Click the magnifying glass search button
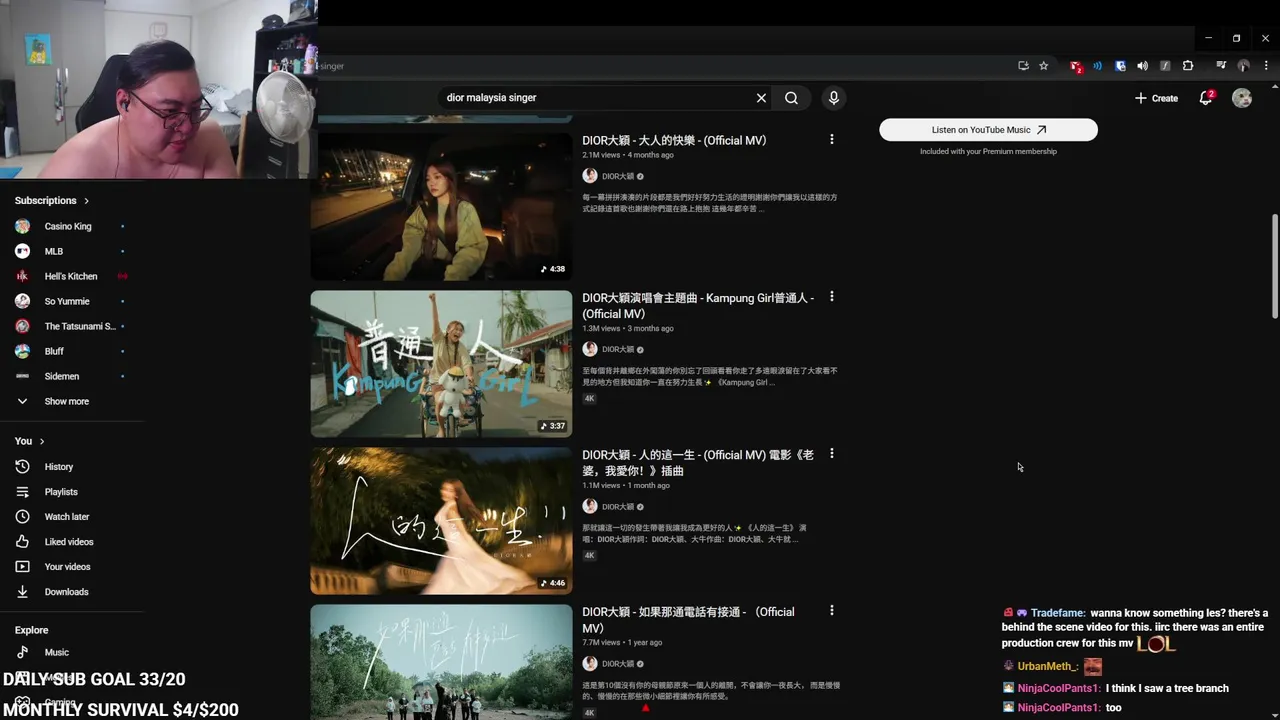1280x720 pixels. click(791, 98)
